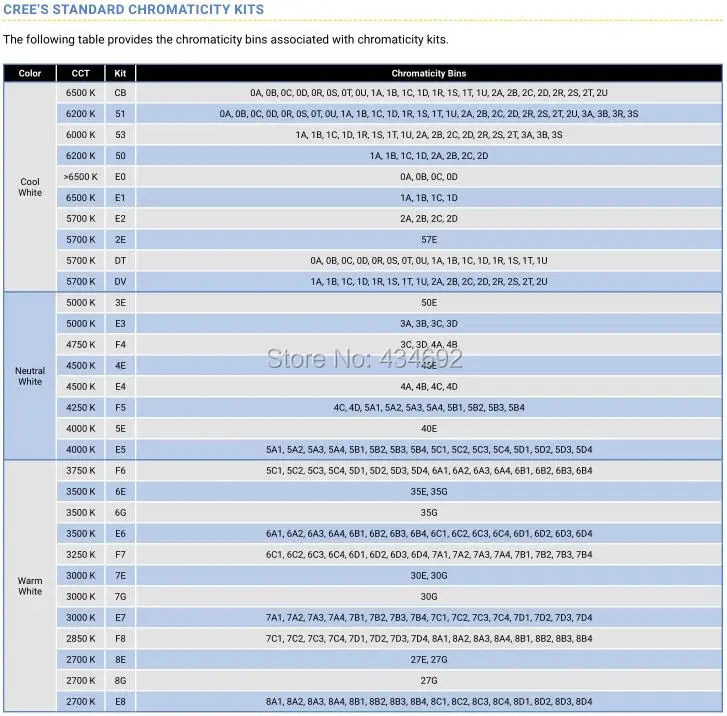Select bins "3A, 3B, 3C, 3D"

429,324
